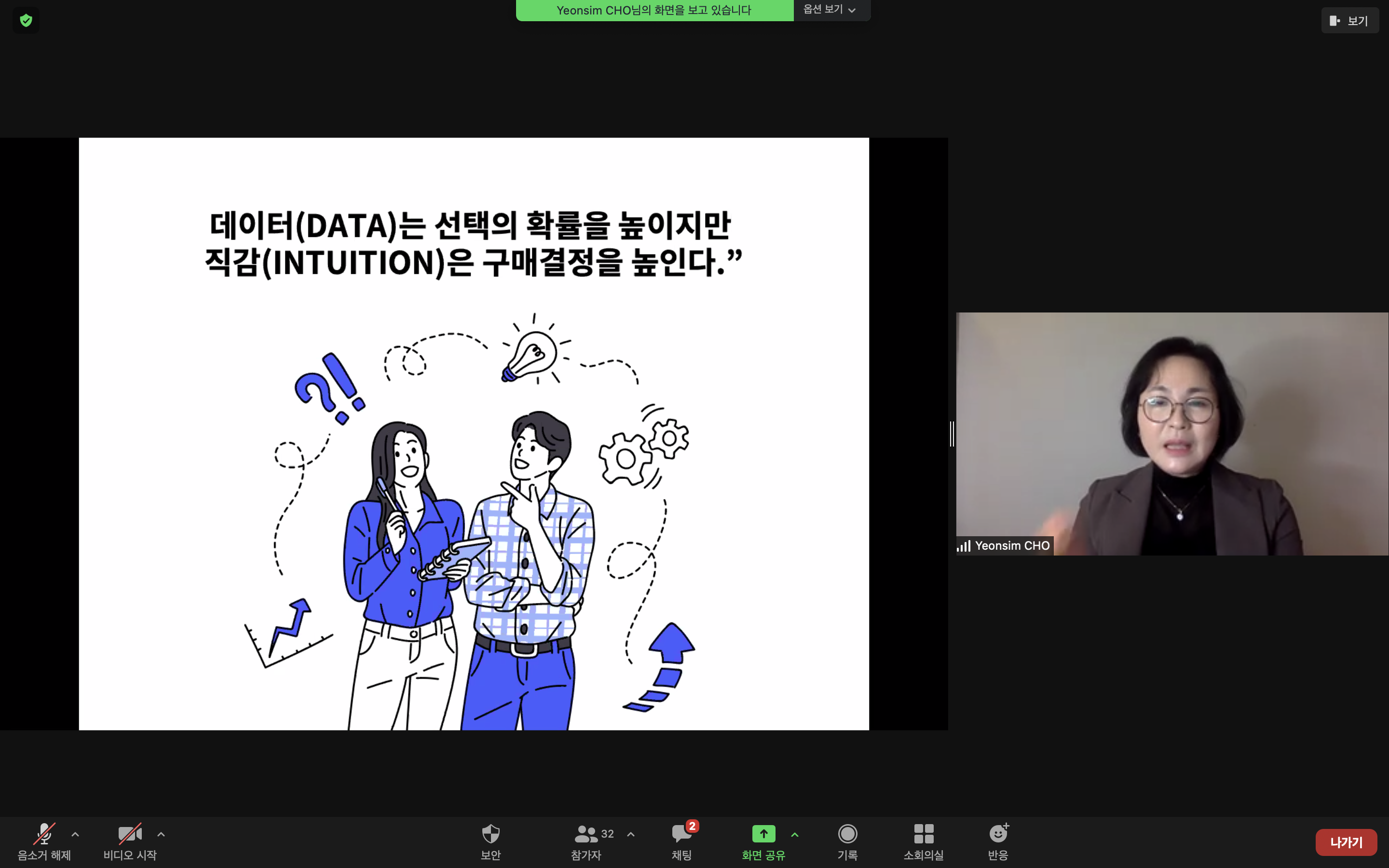Click the network signal bars by Yeonsim CHO

pos(964,545)
